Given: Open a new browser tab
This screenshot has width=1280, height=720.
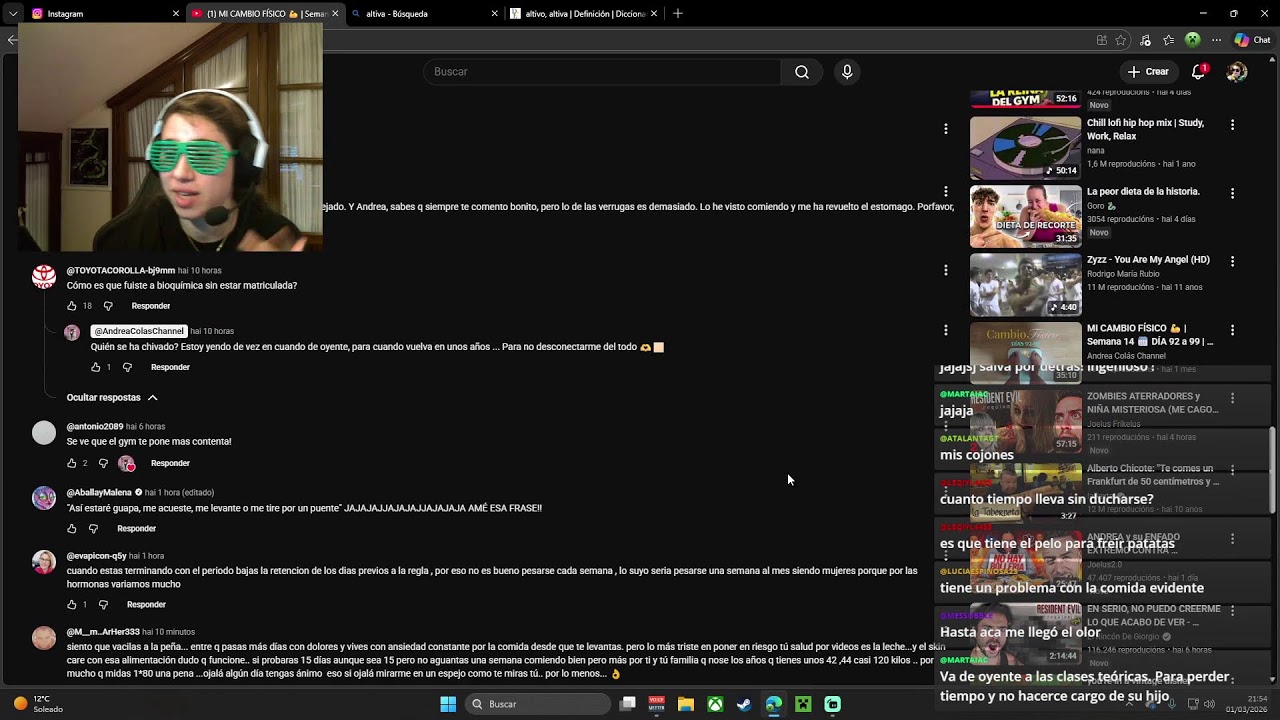Looking at the screenshot, I should [678, 14].
